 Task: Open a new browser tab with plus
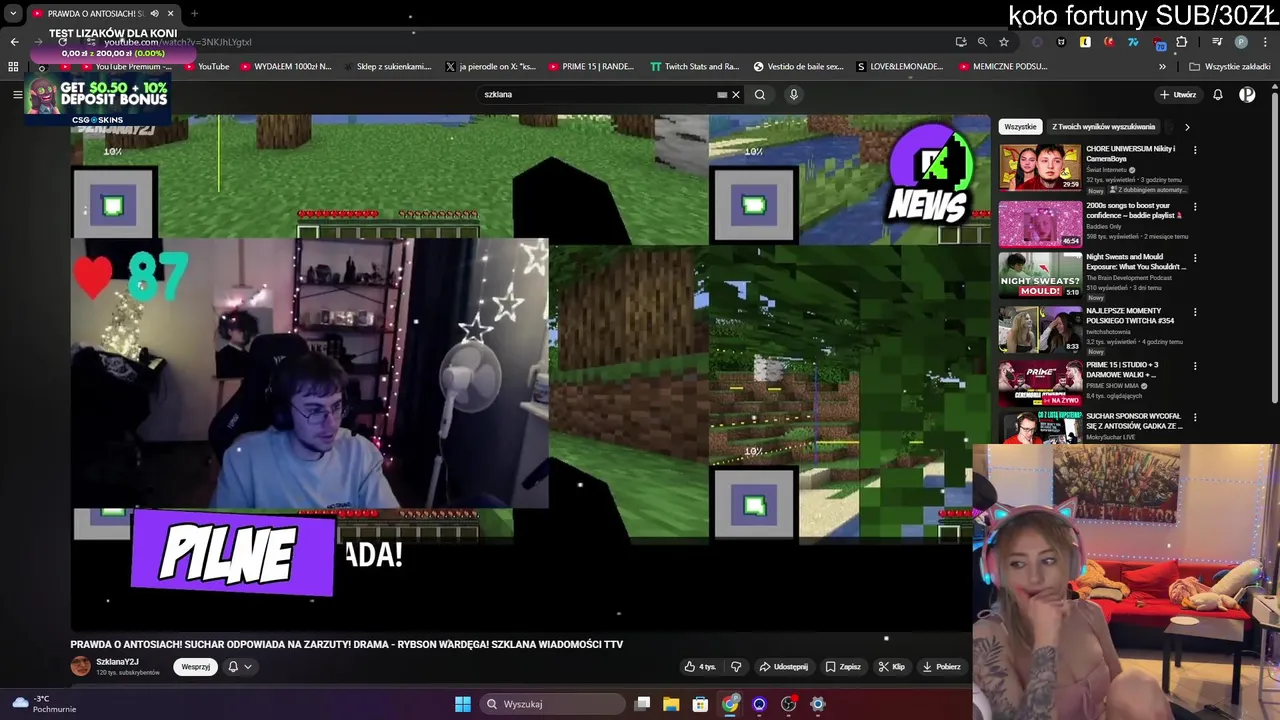point(194,14)
